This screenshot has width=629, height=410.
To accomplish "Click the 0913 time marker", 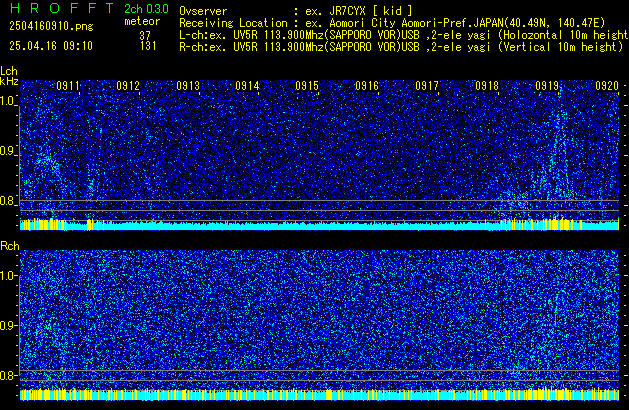I will tap(188, 86).
